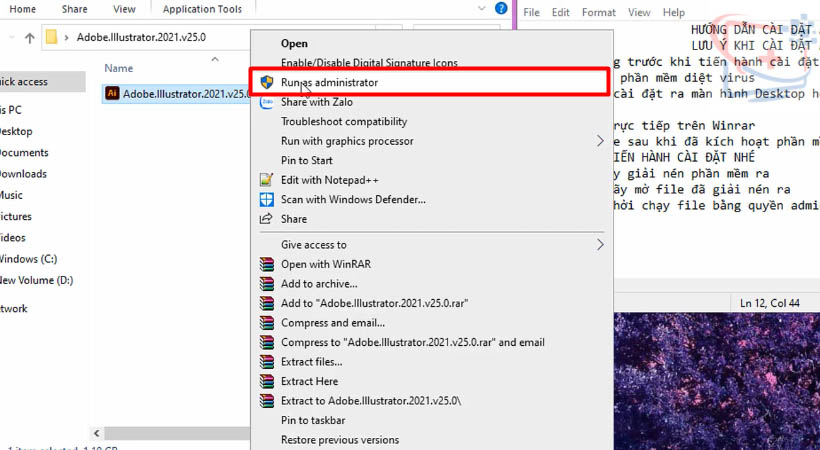820x450 pixels.
Task: Click the Run as administrator shield icon
Action: (x=267, y=82)
